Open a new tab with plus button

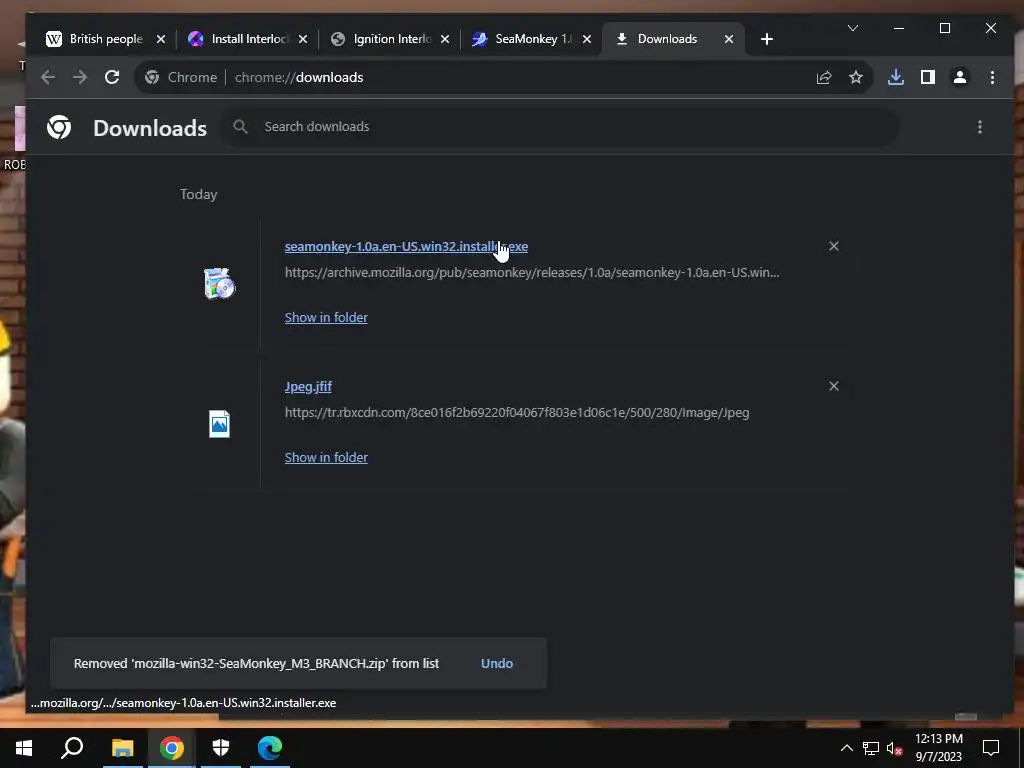coord(767,39)
